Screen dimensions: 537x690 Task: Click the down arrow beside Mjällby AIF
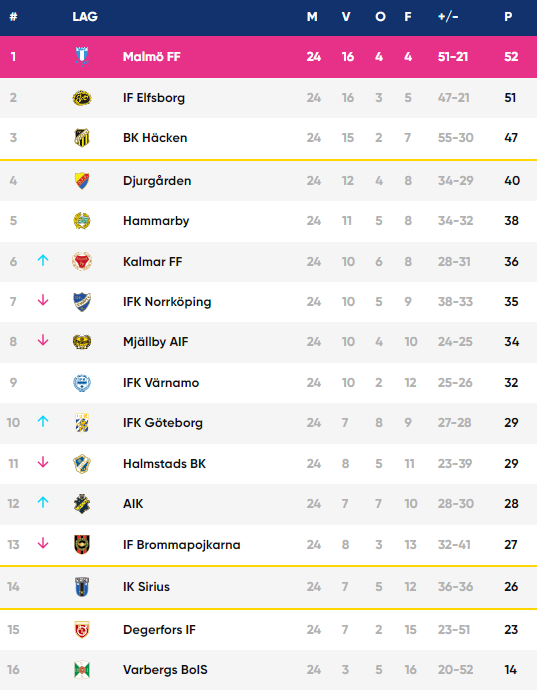[x=43, y=340]
